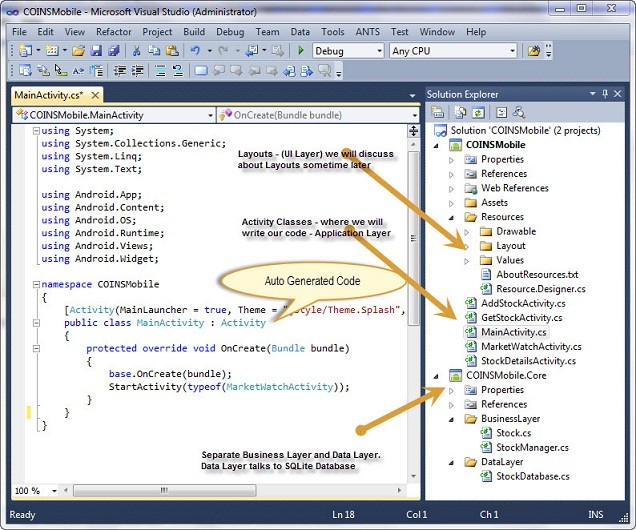This screenshot has width=636, height=530.
Task: Click the Paste clipboard icon
Action: click(x=172, y=51)
